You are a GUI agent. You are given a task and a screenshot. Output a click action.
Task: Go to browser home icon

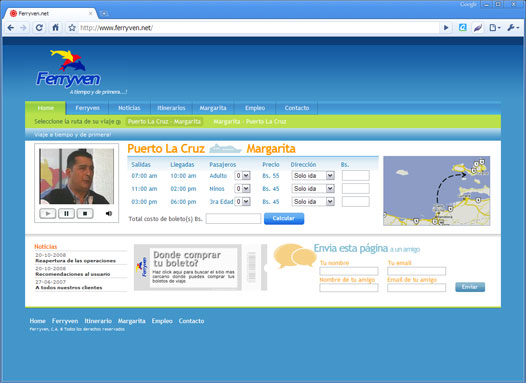(56, 28)
